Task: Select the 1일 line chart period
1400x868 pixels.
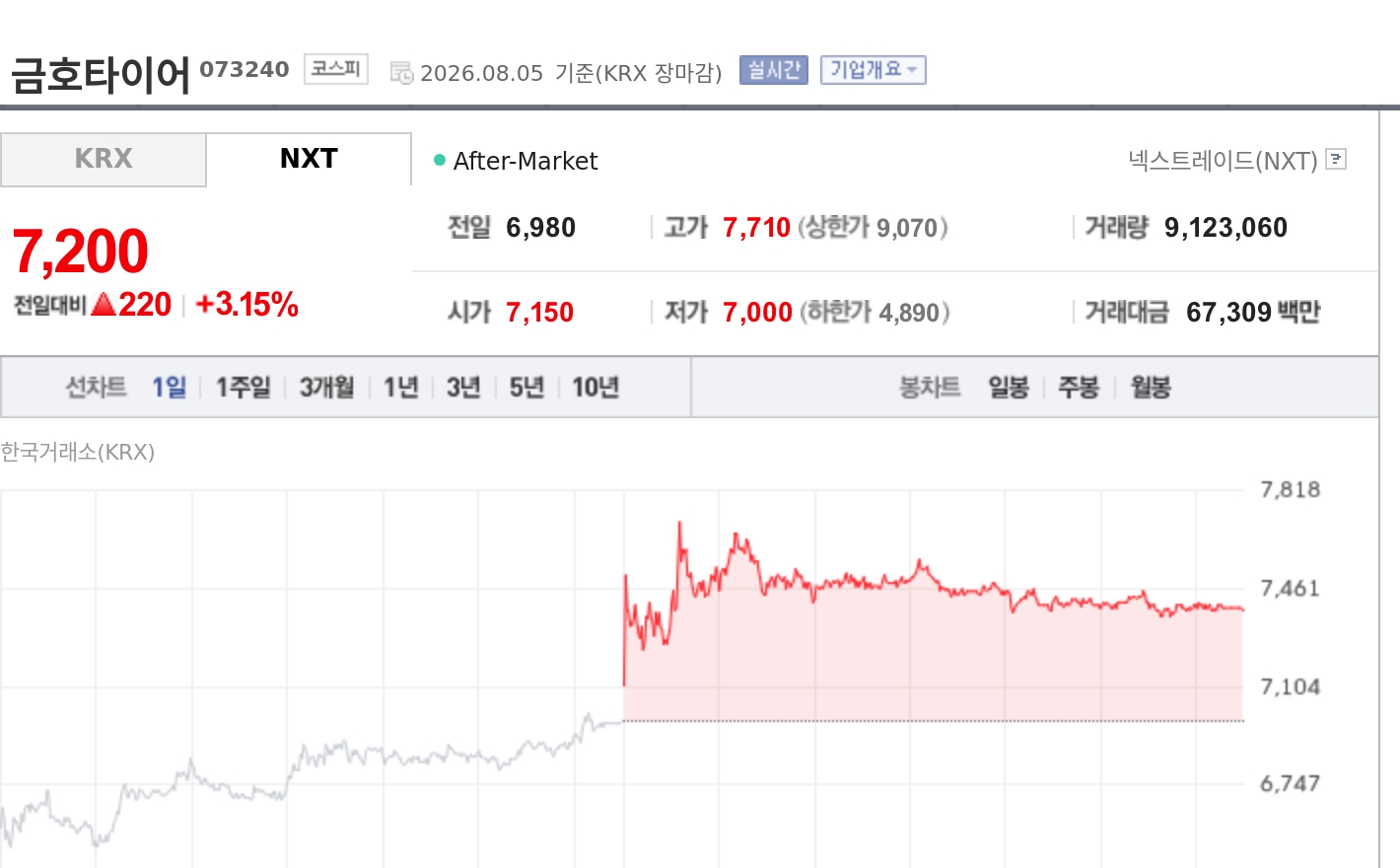Action: [x=169, y=387]
